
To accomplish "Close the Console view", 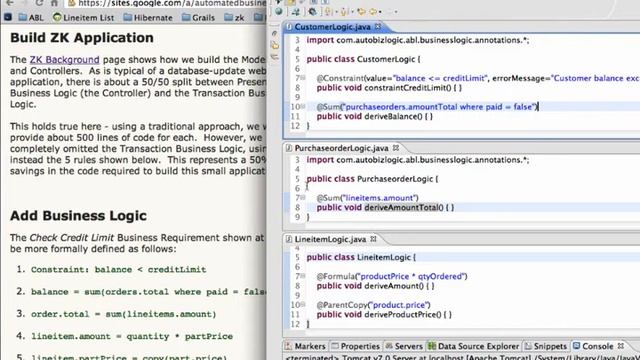I will tap(621, 346).
